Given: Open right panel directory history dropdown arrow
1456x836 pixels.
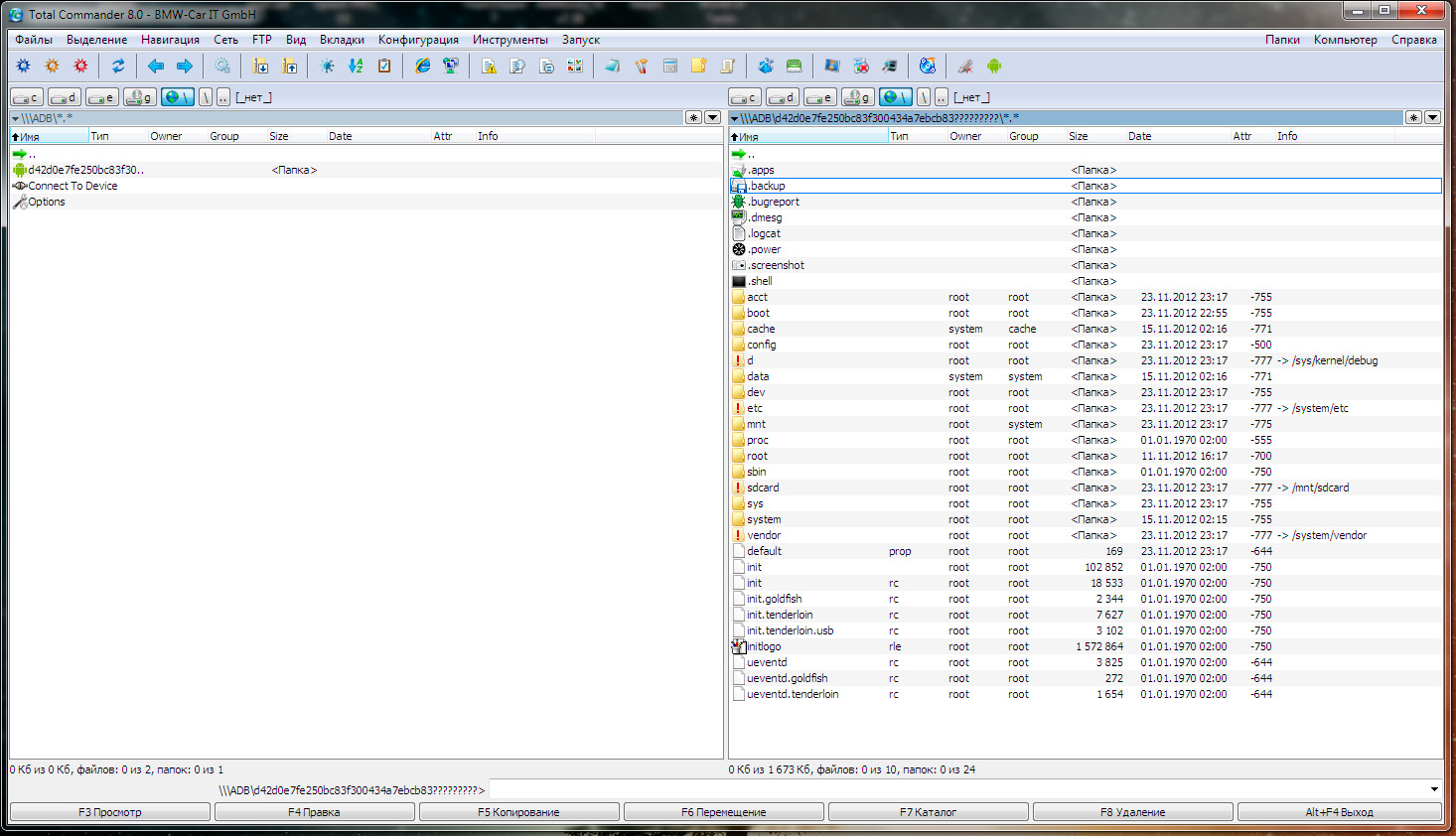Looking at the screenshot, I should pos(1431,118).
